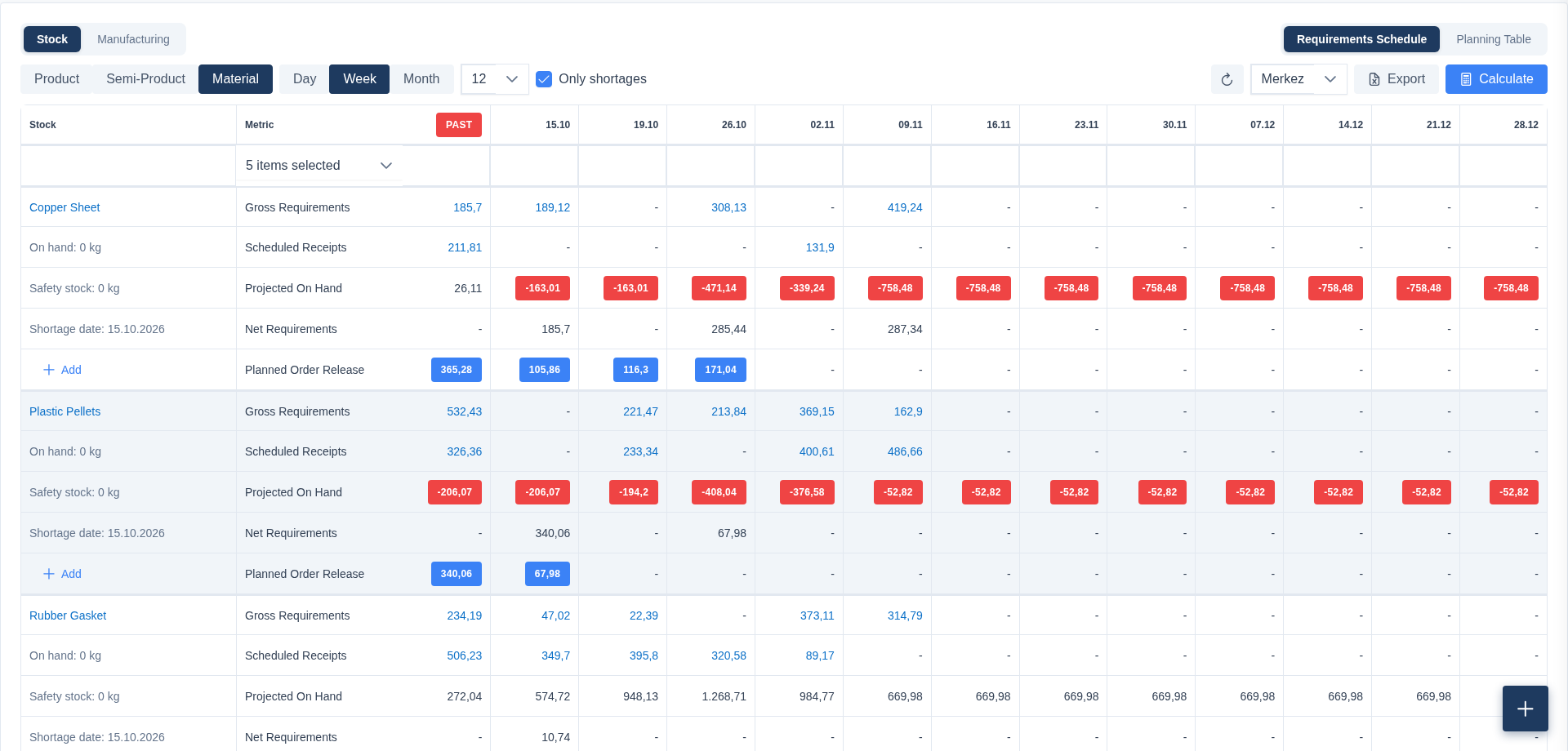Open the 12 periods dropdown
1568x751 pixels.
point(495,79)
